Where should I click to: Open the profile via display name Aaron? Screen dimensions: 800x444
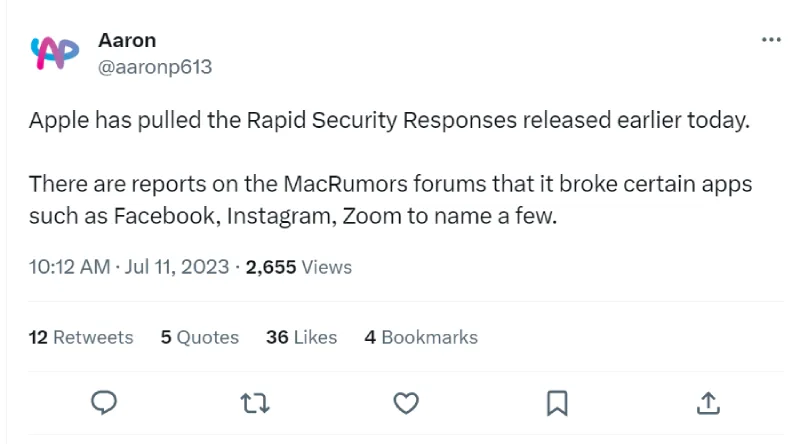[x=127, y=40]
